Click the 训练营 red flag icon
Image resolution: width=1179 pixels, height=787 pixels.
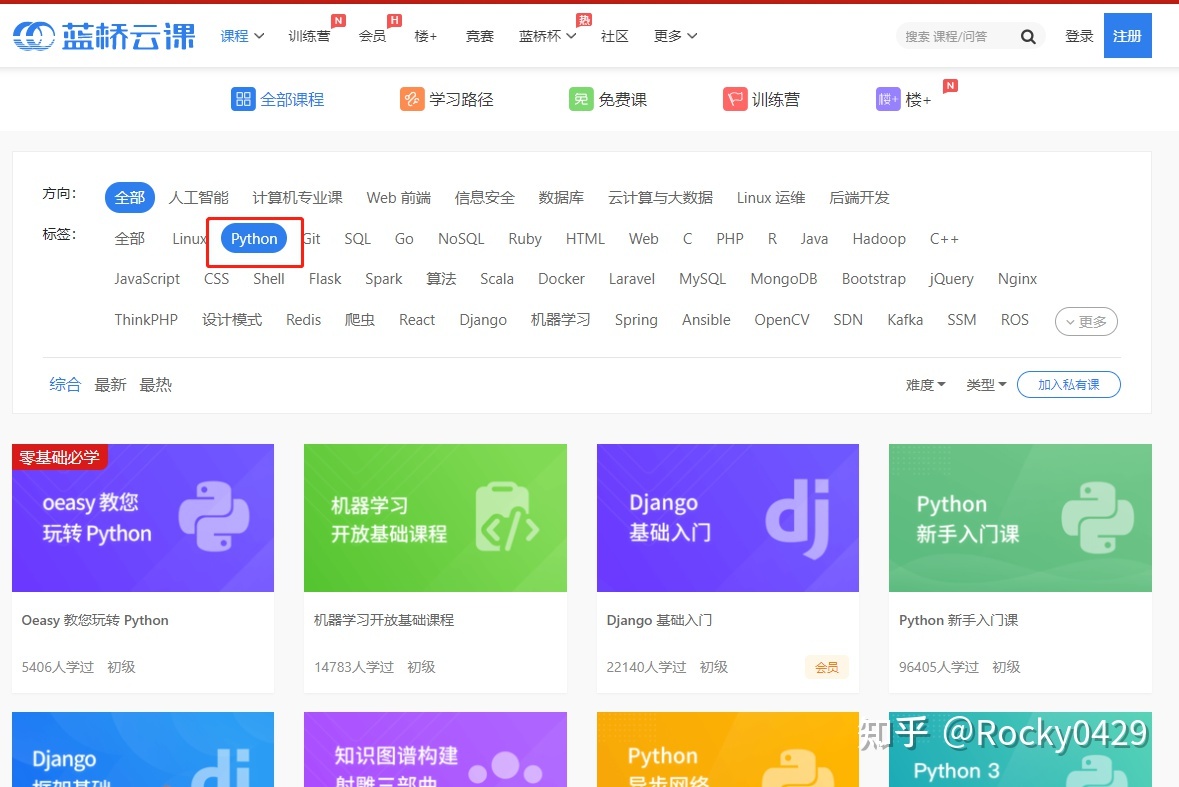coord(735,98)
